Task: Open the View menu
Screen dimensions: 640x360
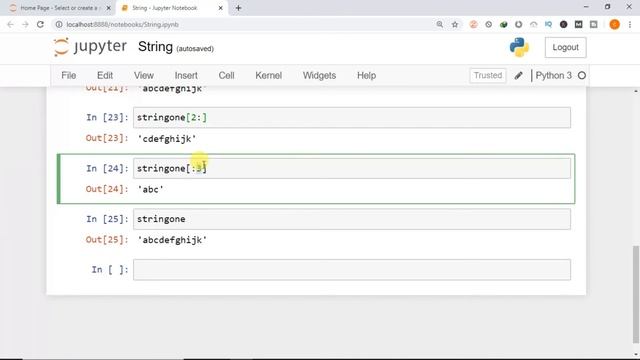Action: click(144, 76)
